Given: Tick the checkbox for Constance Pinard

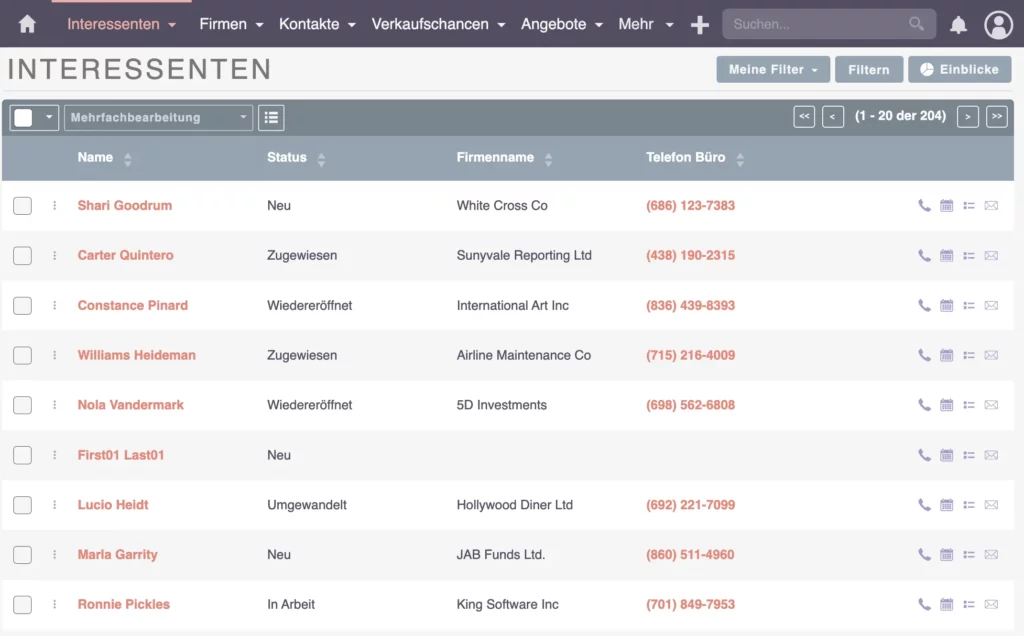Looking at the screenshot, I should (22, 305).
